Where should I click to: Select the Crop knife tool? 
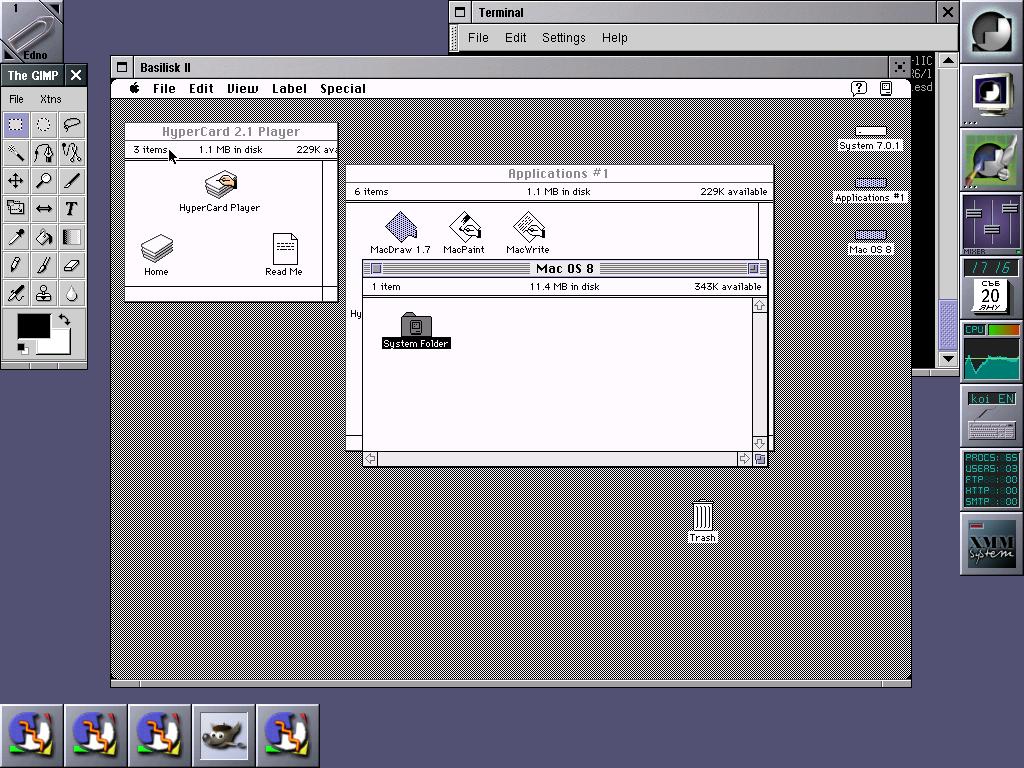72,180
